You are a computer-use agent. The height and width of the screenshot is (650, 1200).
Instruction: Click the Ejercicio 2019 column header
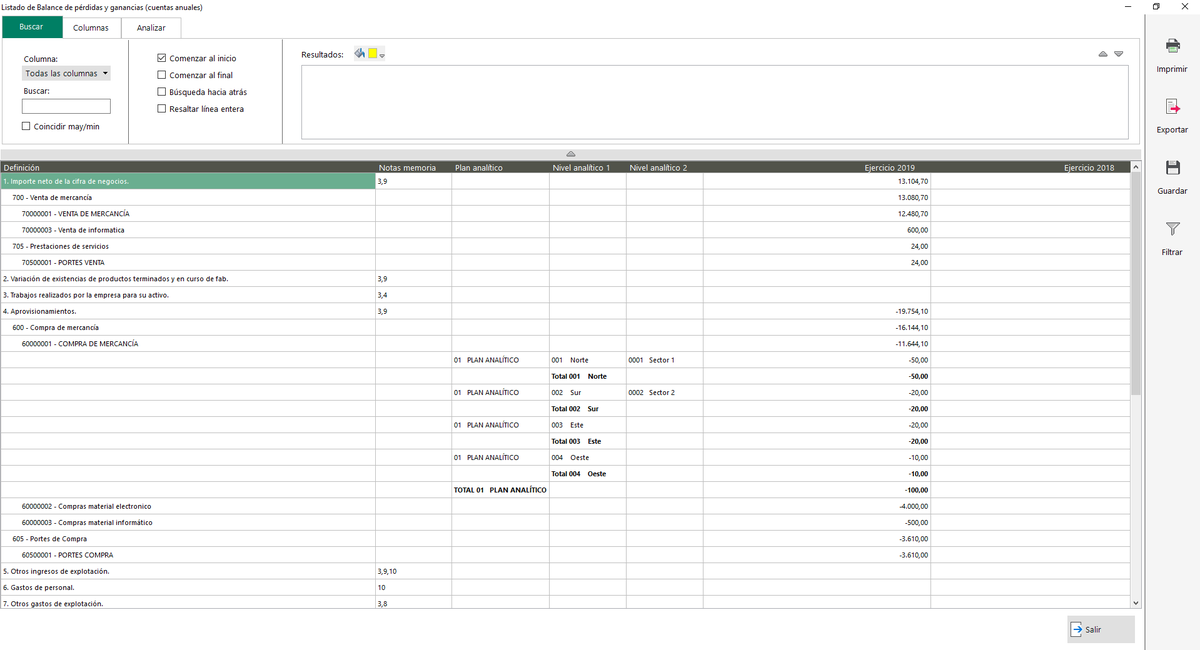tap(817, 167)
